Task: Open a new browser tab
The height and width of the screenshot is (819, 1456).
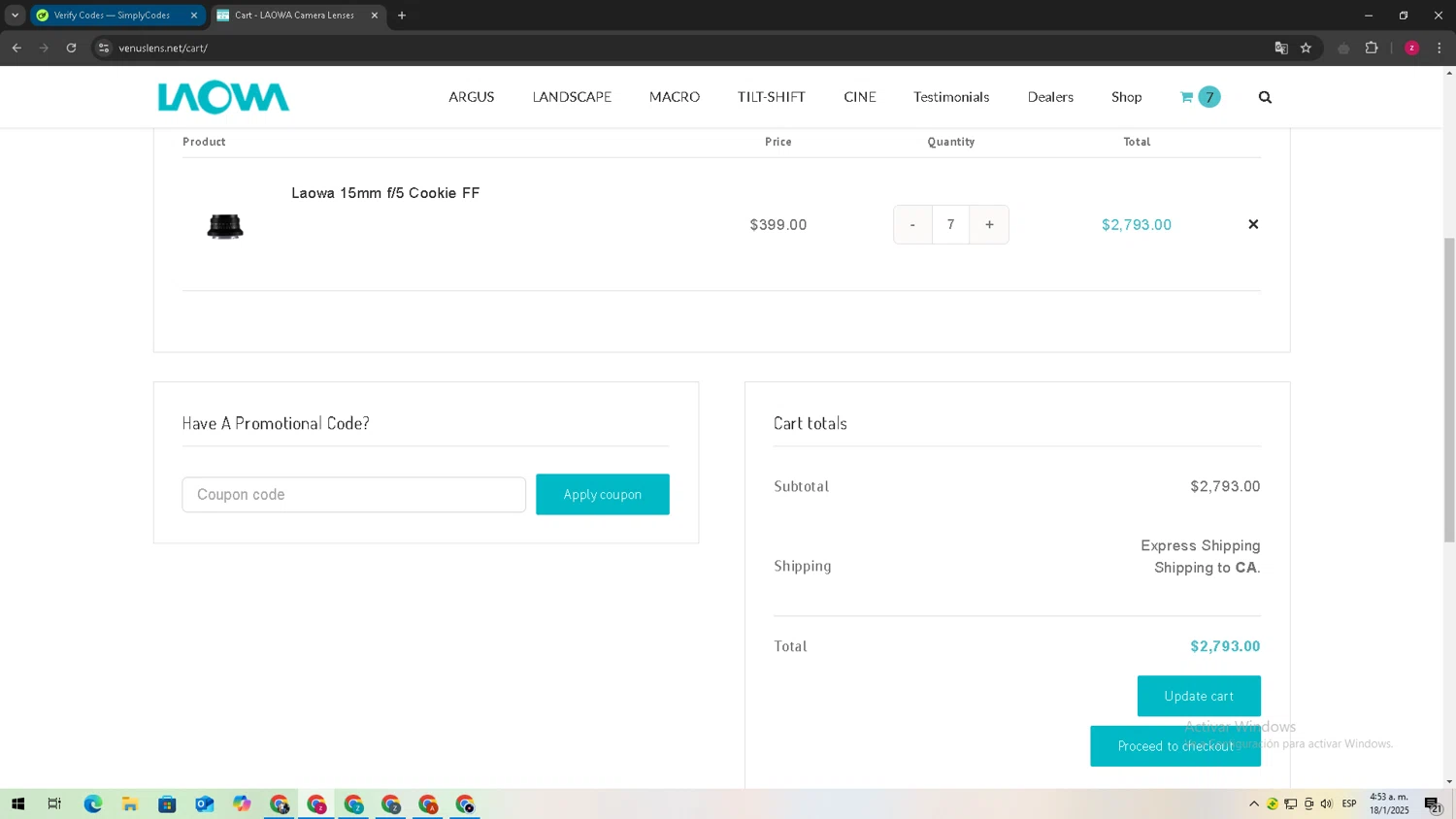Action: (402, 16)
